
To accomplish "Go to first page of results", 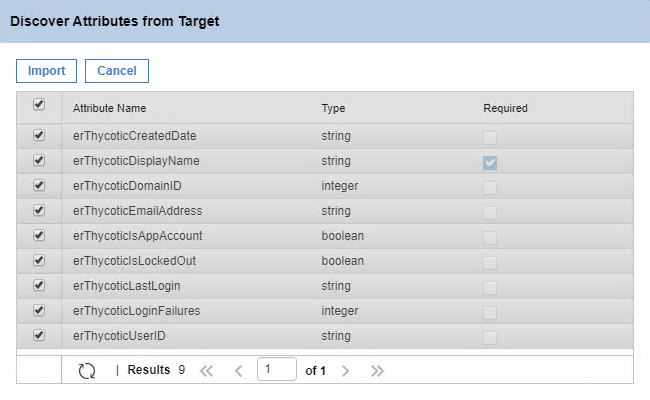I will click(x=206, y=371).
